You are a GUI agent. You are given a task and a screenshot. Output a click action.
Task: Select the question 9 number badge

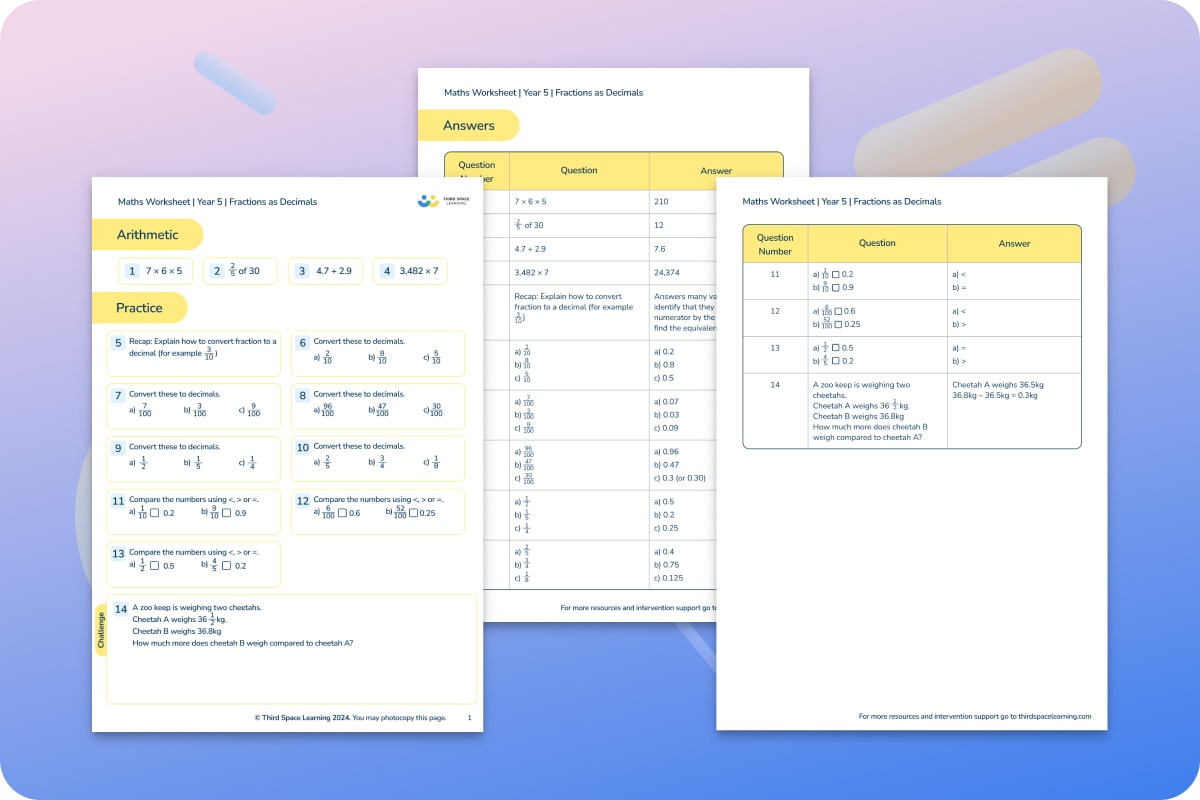click(x=117, y=446)
